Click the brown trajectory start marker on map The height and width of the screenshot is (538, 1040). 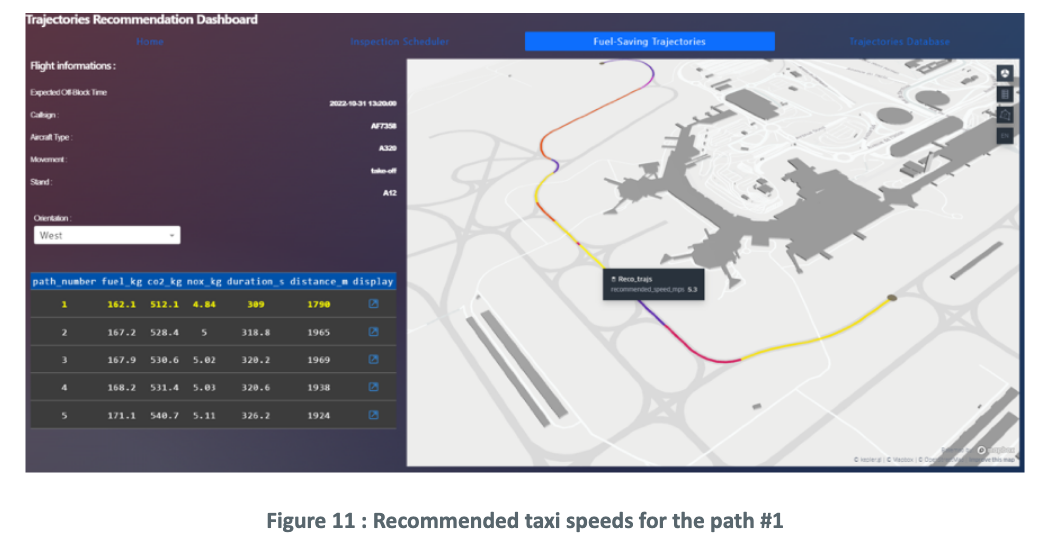tap(891, 299)
